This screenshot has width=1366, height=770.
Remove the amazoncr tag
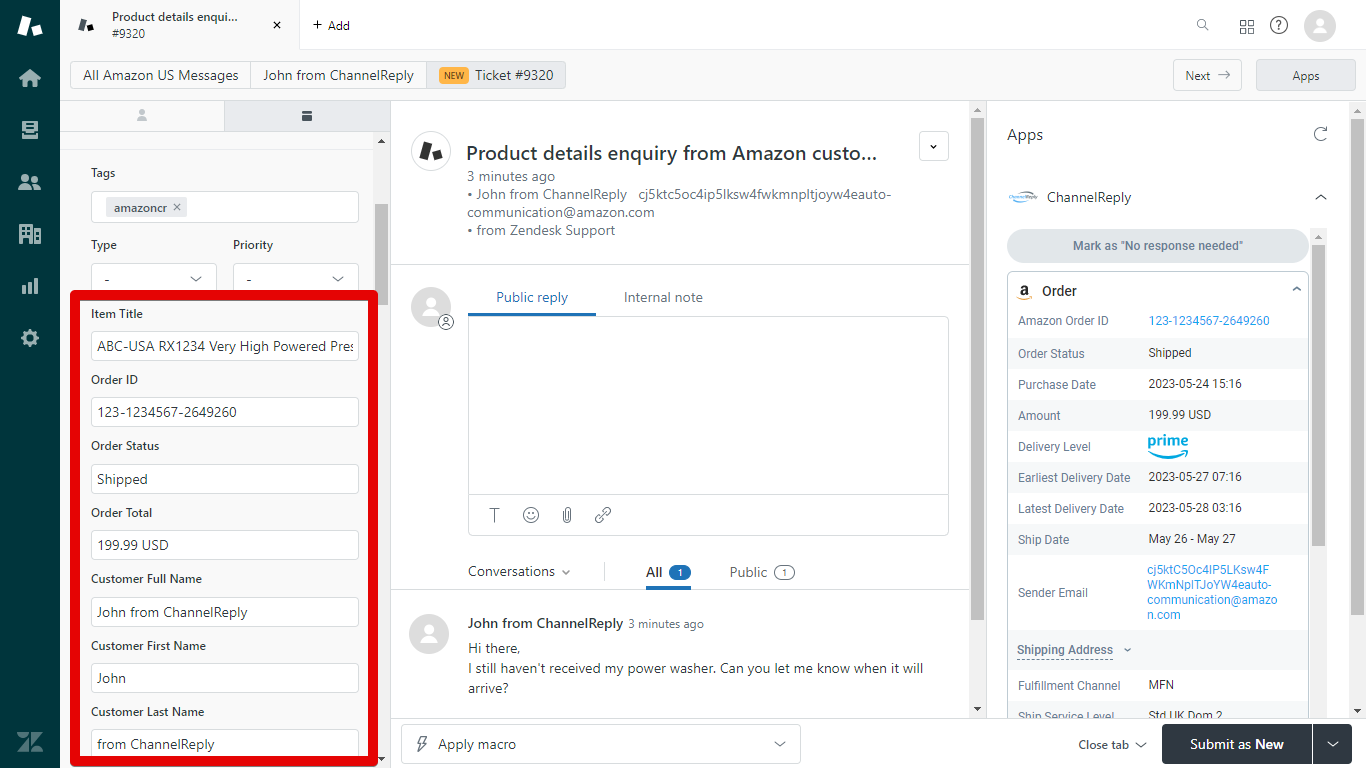[177, 208]
